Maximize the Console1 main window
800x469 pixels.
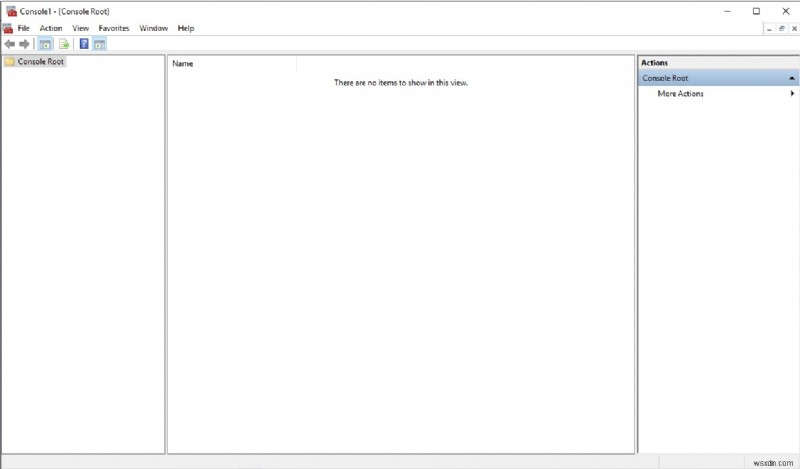tap(756, 11)
